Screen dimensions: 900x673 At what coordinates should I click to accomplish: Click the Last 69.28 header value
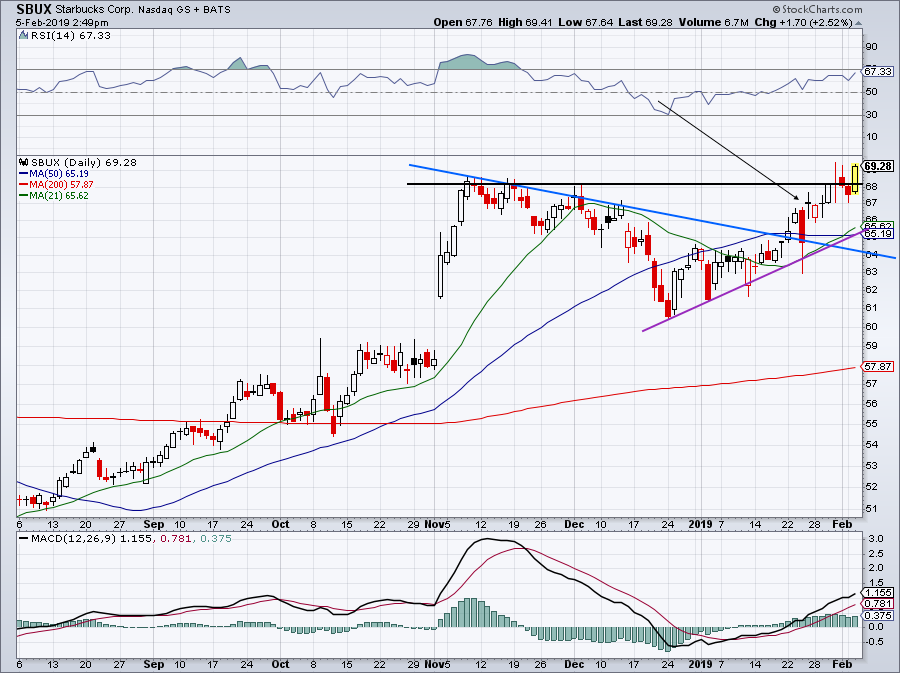pos(646,22)
